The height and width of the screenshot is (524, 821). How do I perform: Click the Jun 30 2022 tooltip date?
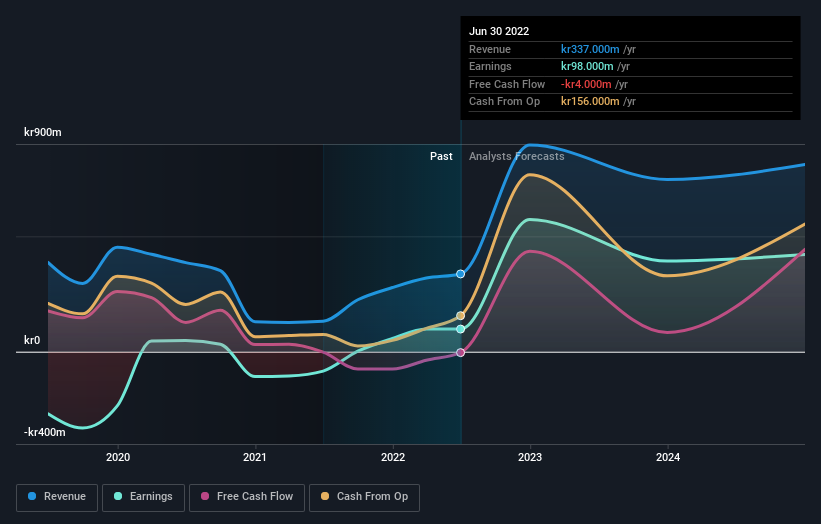[499, 31]
